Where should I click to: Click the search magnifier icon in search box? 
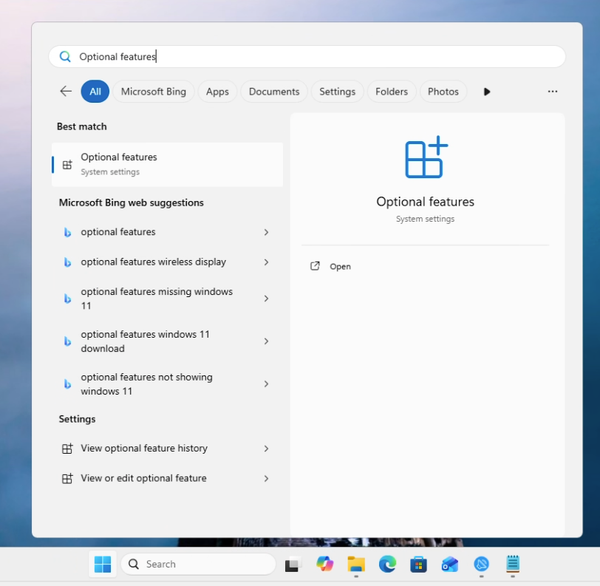coord(65,57)
